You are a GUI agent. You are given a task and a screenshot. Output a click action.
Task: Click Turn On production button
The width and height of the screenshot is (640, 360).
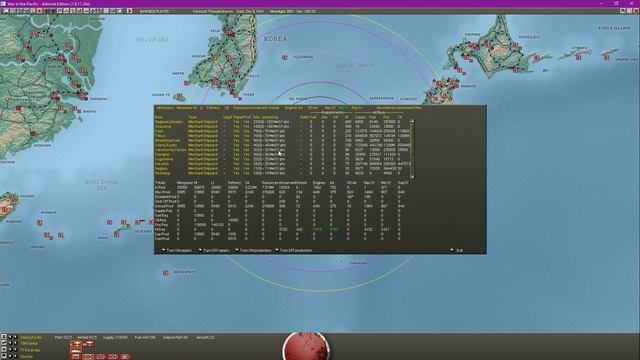pyautogui.click(x=253, y=250)
